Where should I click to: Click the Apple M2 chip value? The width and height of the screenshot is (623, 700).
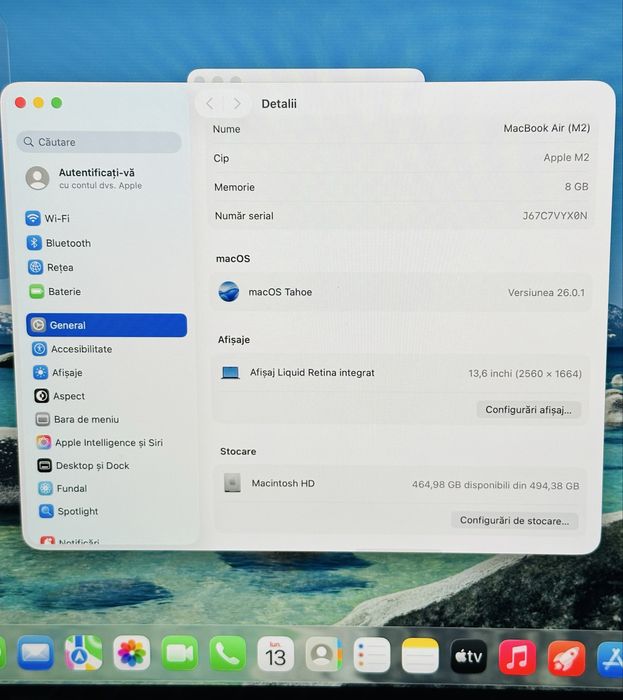tap(566, 158)
